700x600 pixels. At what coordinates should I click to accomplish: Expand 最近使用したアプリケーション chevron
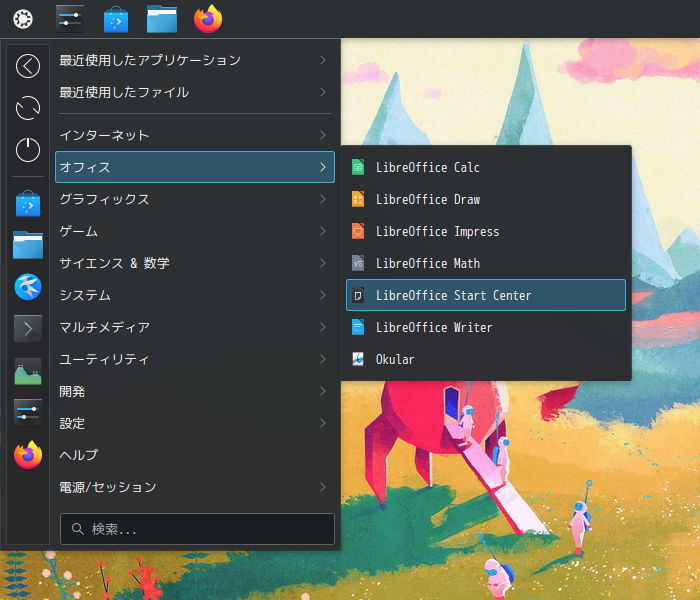coord(323,60)
